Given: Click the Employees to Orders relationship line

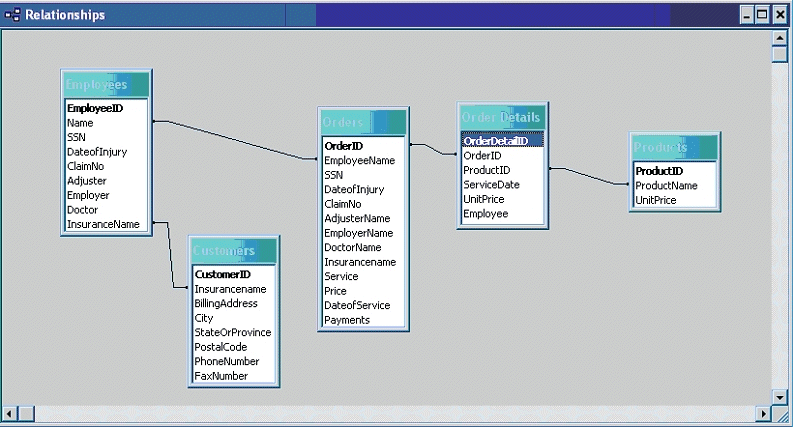Looking at the screenshot, I should click(x=235, y=140).
